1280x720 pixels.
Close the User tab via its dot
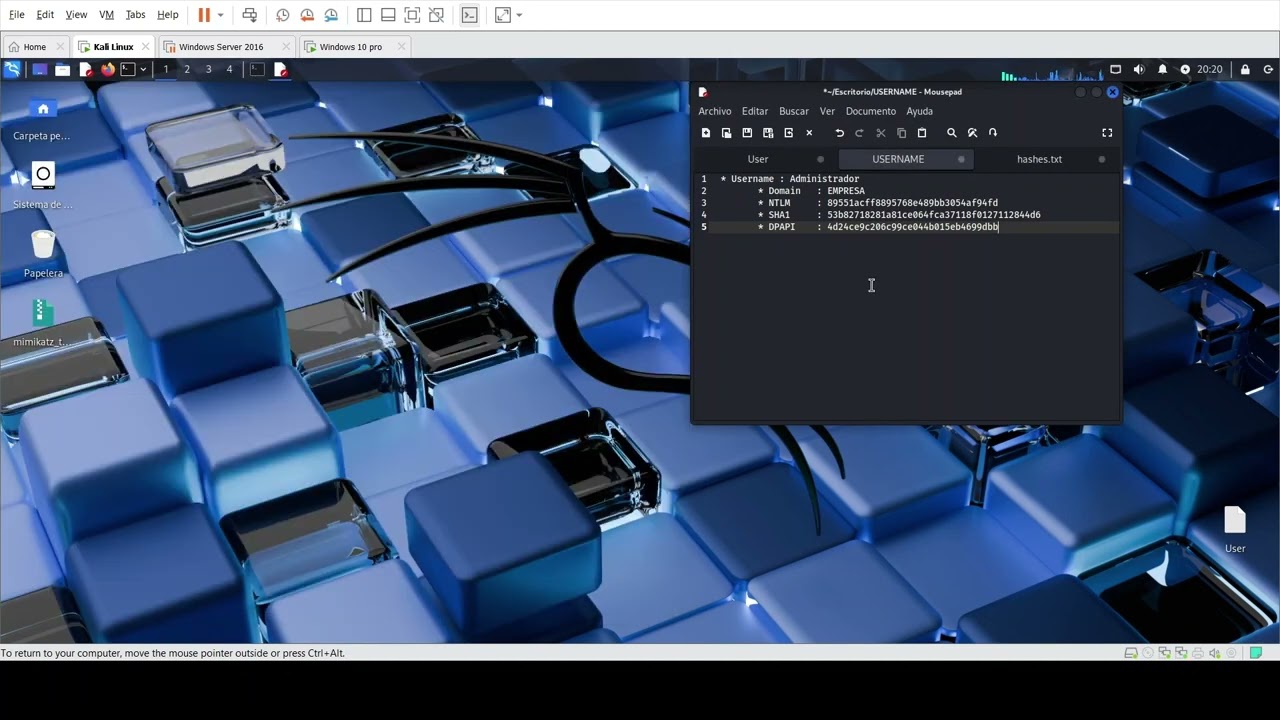pos(821,159)
